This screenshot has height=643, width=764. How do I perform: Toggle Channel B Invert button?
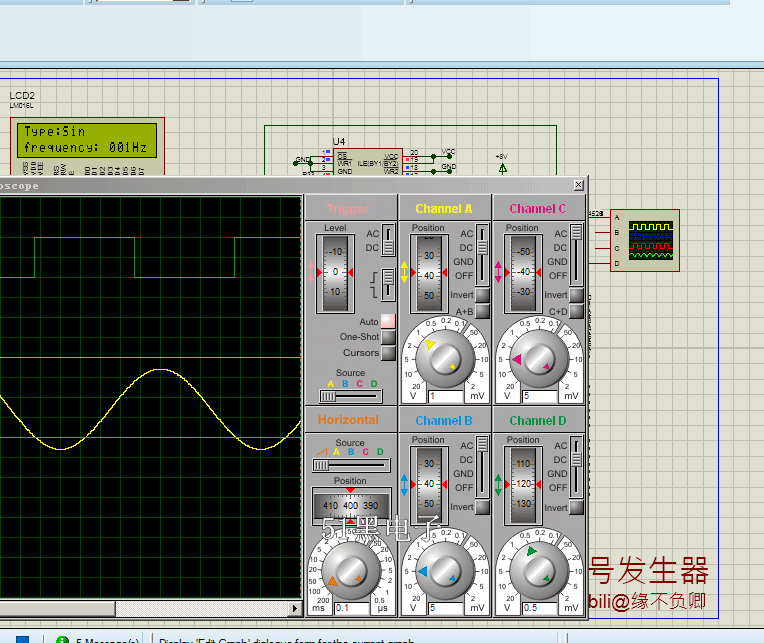pyautogui.click(x=482, y=507)
